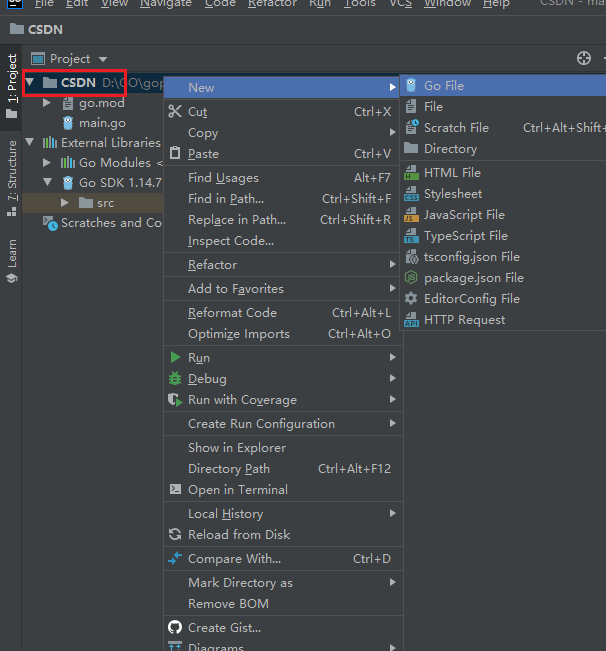606x651 pixels.
Task: Click the package.json nodejs icon
Action: pyautogui.click(x=411, y=277)
